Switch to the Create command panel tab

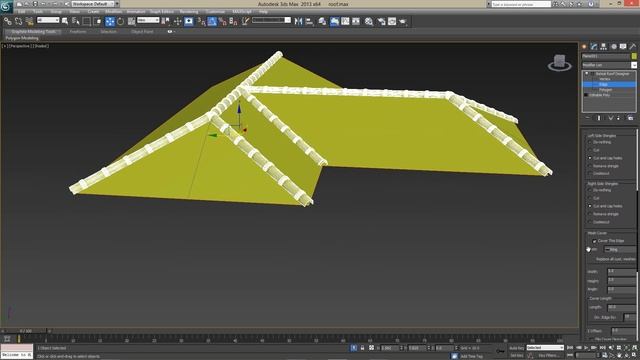click(x=584, y=47)
